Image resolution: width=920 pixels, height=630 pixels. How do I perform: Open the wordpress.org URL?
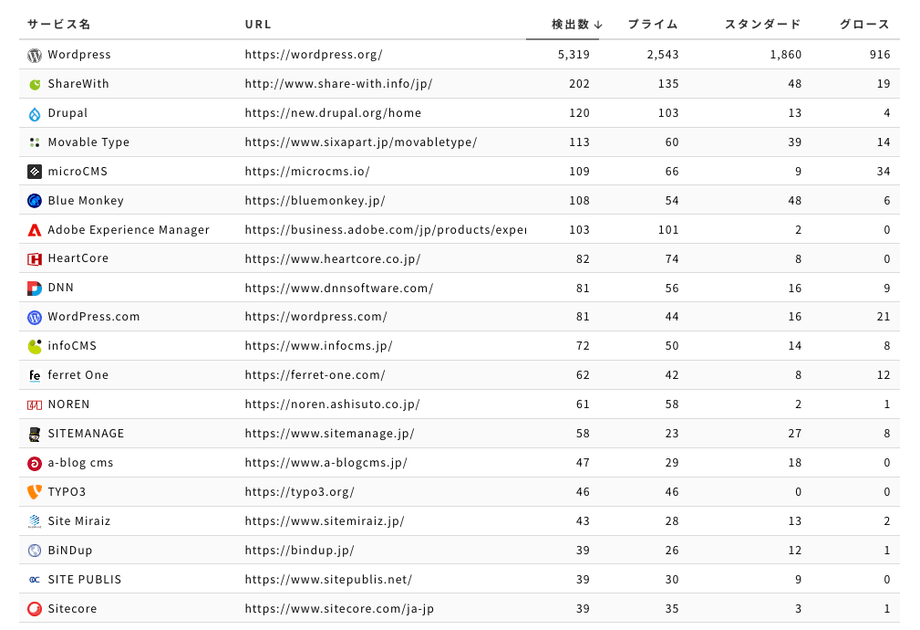tap(313, 55)
